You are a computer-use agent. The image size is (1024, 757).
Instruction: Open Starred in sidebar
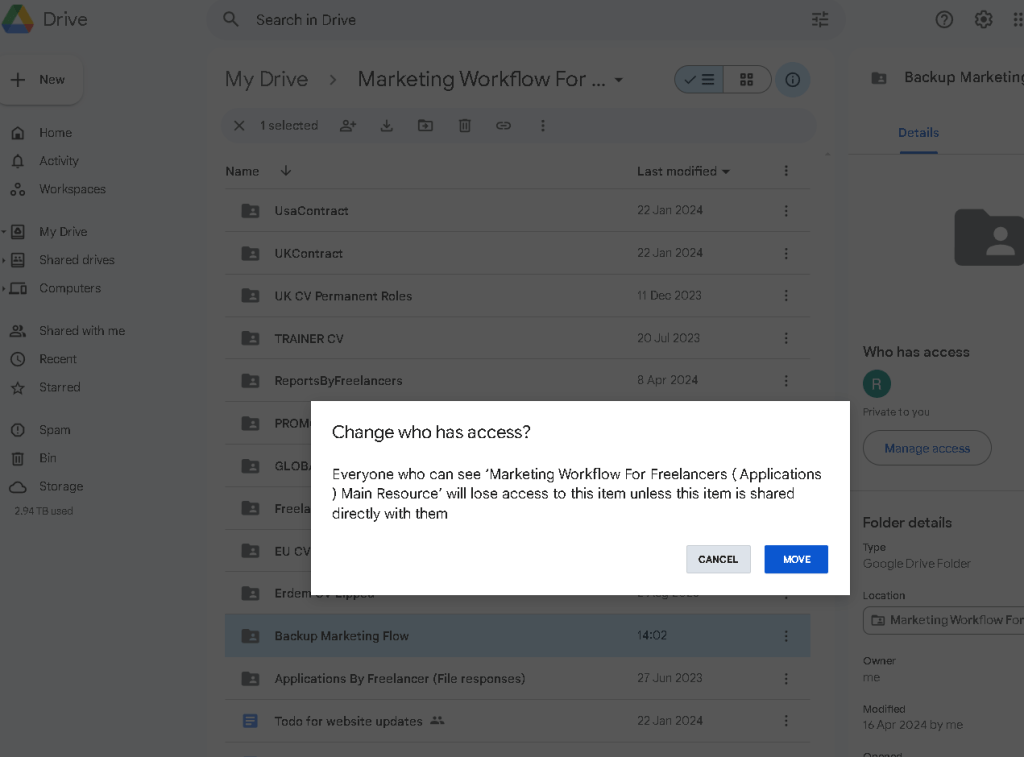(x=59, y=387)
